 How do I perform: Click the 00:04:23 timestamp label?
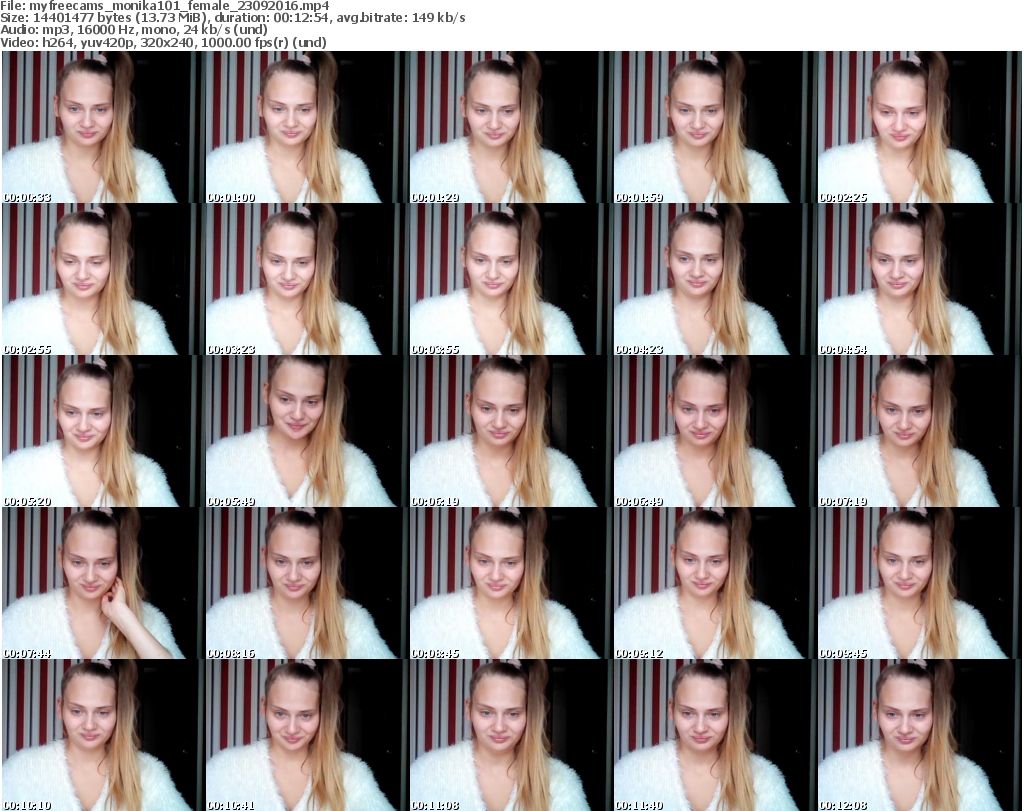[638, 349]
